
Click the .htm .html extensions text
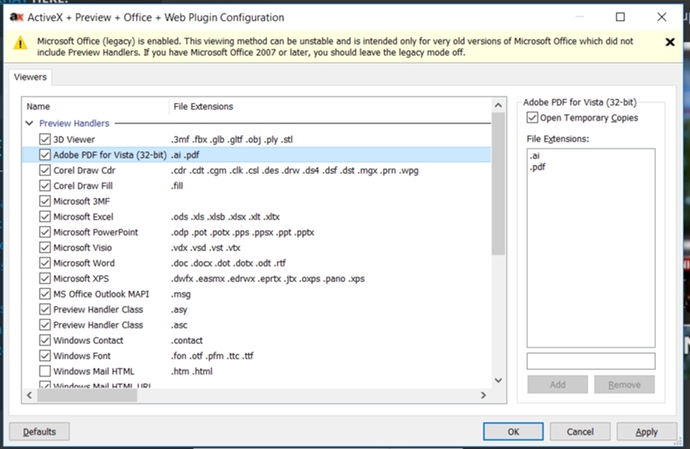(x=192, y=371)
